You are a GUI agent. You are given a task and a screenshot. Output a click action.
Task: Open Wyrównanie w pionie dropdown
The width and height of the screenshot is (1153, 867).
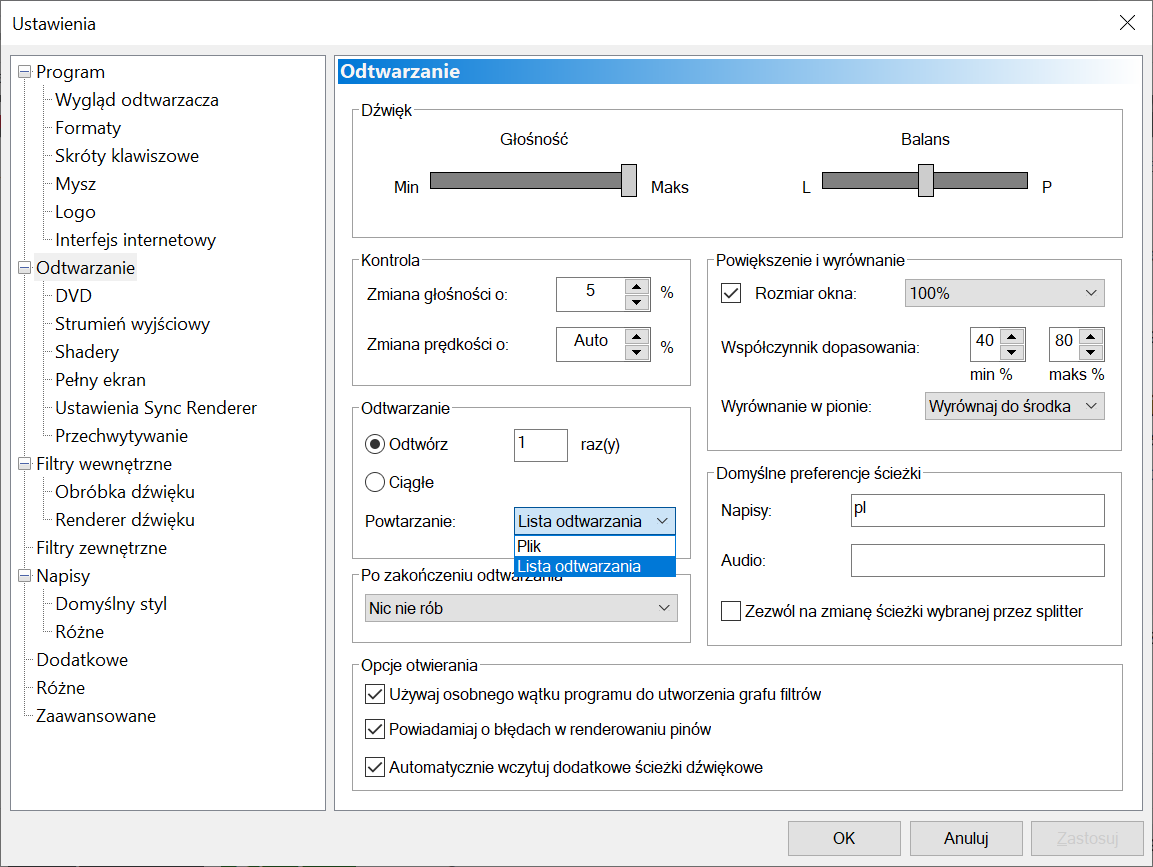(x=1015, y=406)
